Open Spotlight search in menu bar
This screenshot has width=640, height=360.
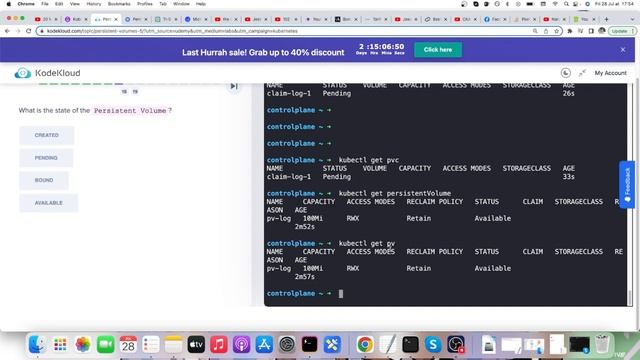click(566, 4)
